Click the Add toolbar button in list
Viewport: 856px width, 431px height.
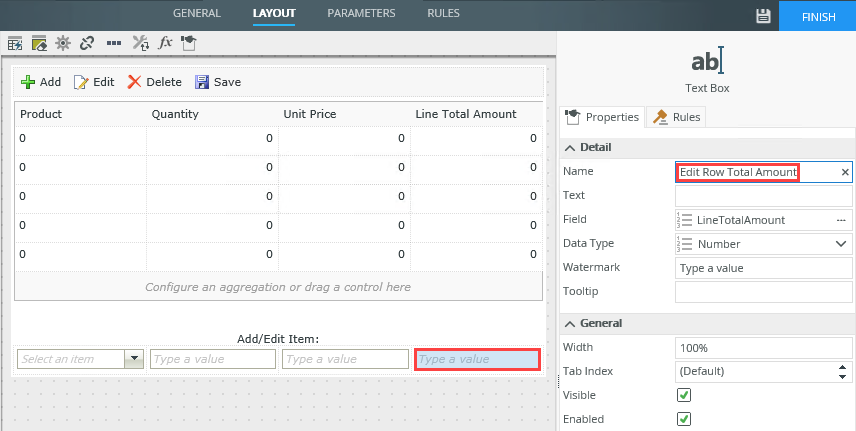(x=41, y=82)
